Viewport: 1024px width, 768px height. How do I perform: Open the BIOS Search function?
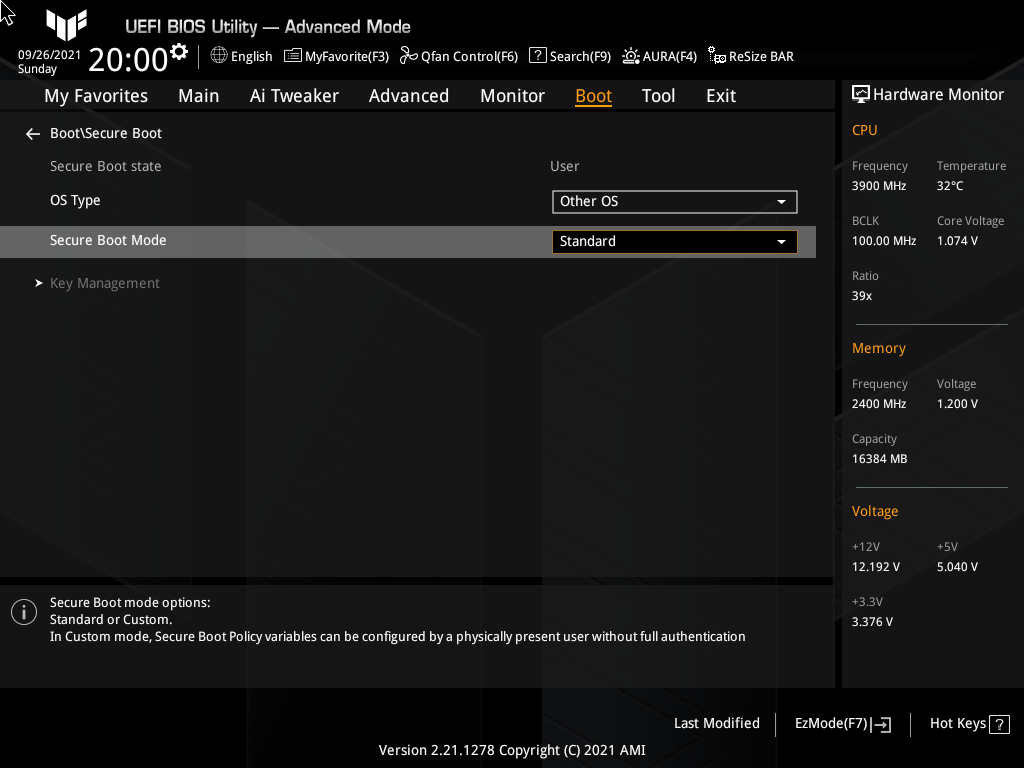pos(569,56)
